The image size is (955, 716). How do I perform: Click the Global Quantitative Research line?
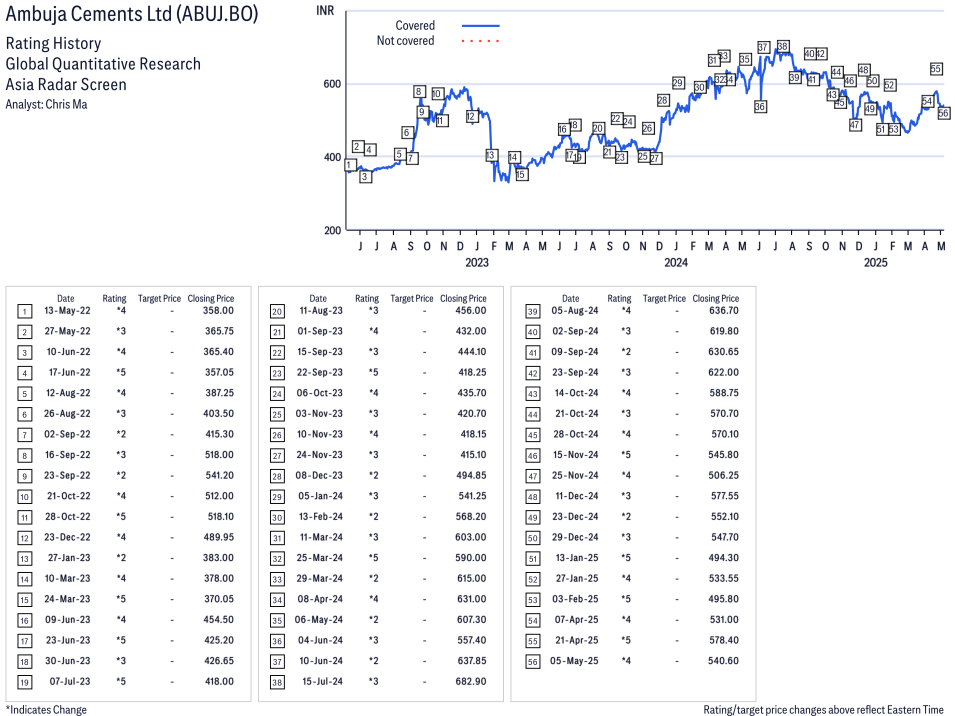point(103,64)
